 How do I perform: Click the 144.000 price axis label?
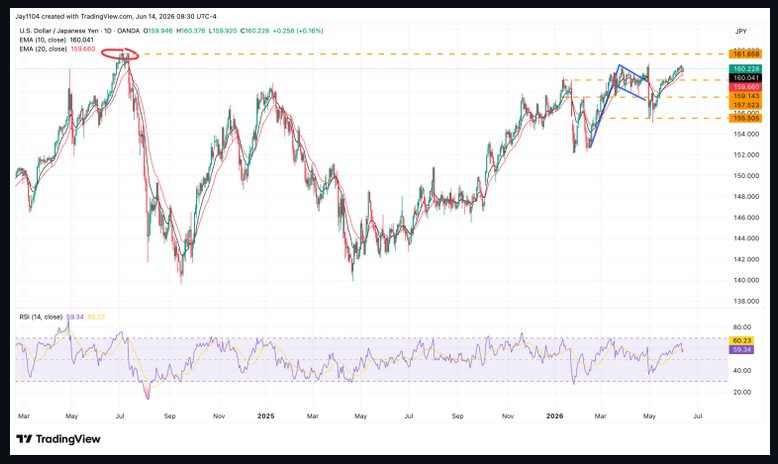tap(746, 238)
